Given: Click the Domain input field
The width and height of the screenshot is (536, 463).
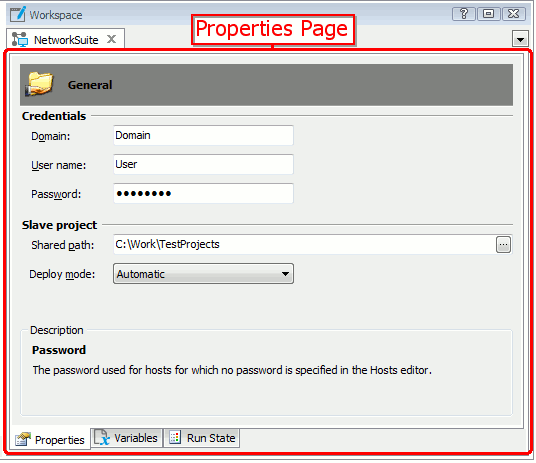Looking at the screenshot, I should tap(203, 135).
